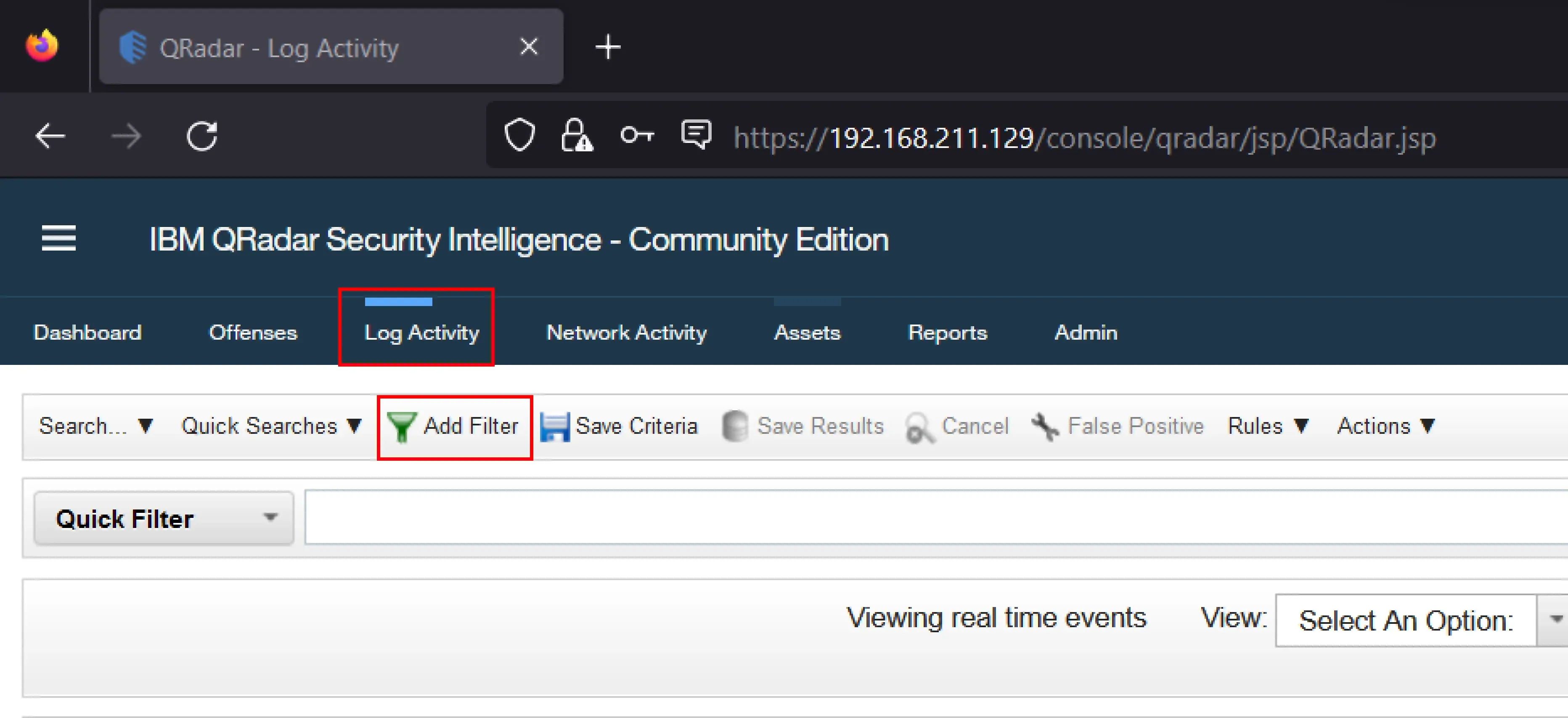Screen dimensions: 1568x718
Task: Switch to the Offenses tab
Action: (x=253, y=332)
